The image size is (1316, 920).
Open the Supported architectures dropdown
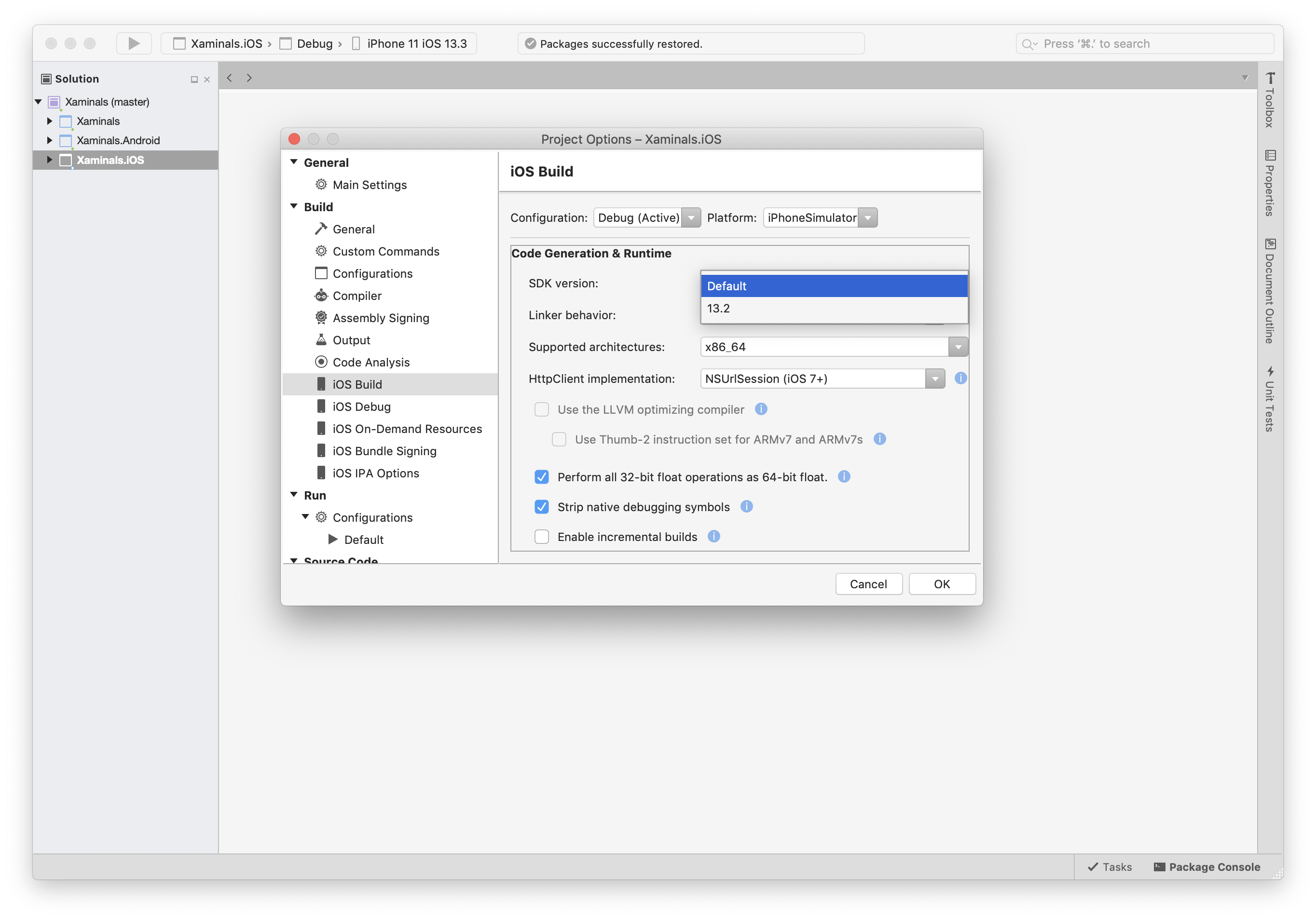[x=958, y=347]
